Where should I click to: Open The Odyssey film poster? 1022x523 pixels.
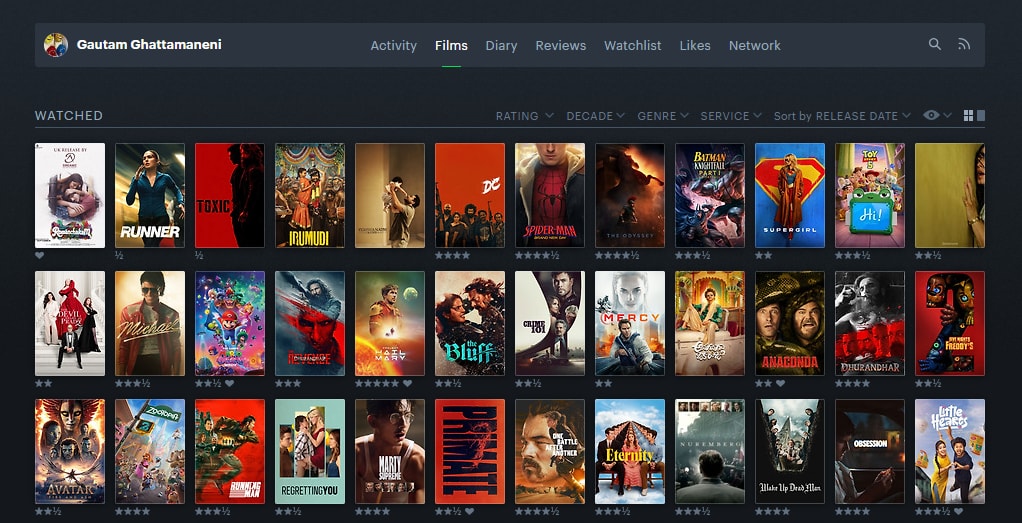(630, 196)
